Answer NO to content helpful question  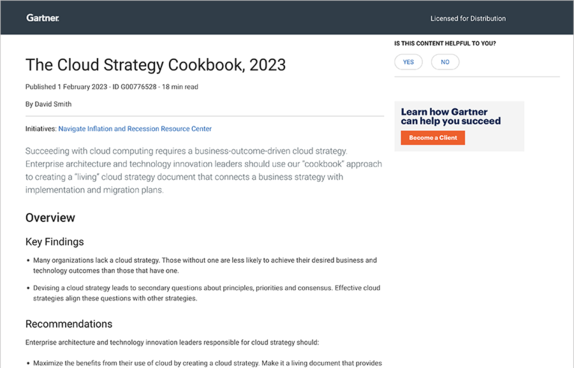tap(445, 62)
